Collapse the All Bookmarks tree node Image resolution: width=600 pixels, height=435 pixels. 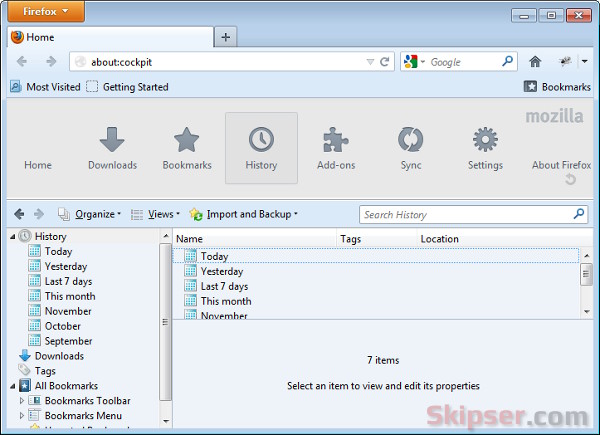point(13,386)
